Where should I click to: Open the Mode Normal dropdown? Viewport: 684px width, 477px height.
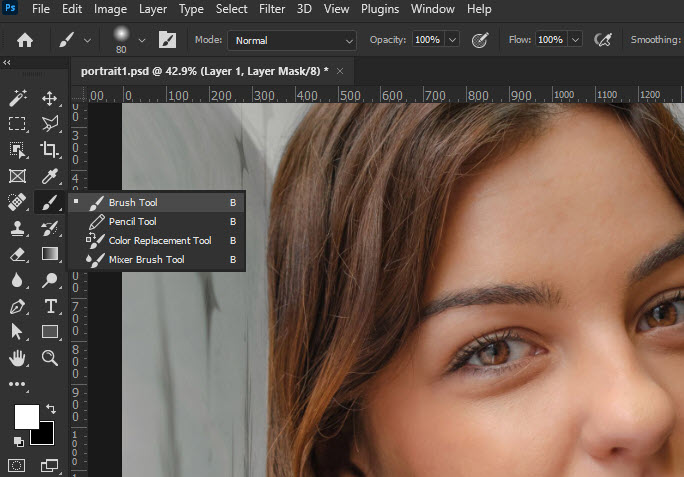[x=292, y=41]
